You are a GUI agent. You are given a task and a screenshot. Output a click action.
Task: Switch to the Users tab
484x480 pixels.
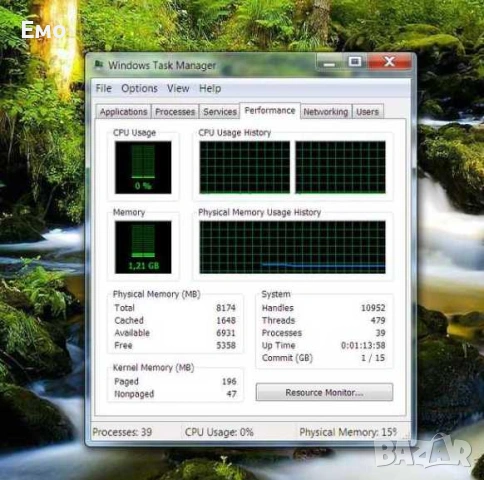pyautogui.click(x=367, y=112)
